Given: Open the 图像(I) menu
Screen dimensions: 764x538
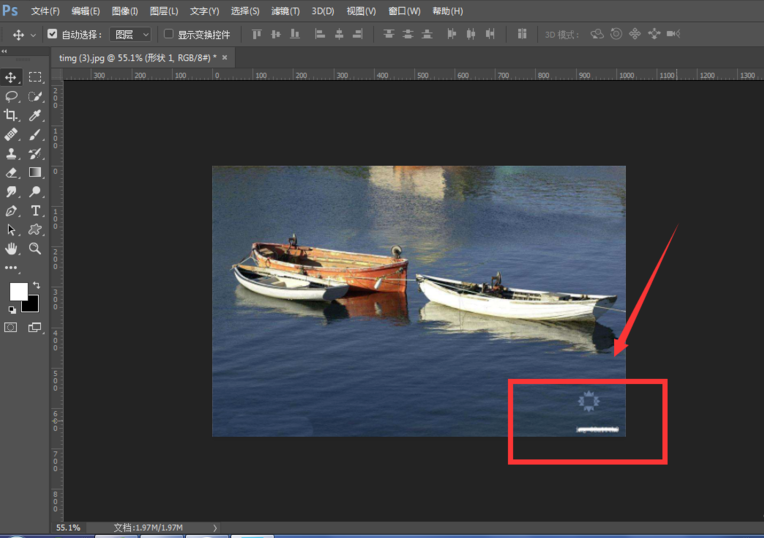Looking at the screenshot, I should tap(125, 11).
